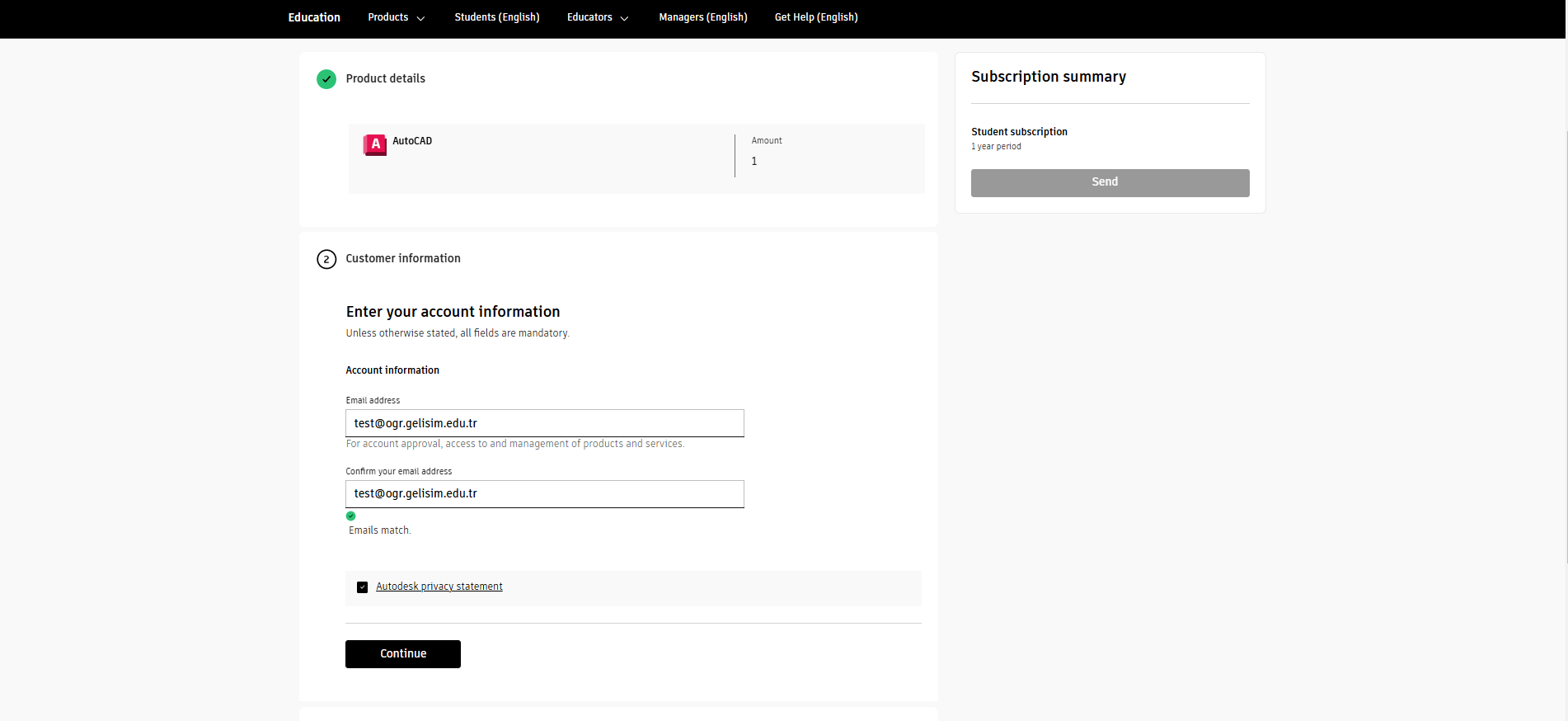
Task: Click the 1 year period text
Action: [996, 147]
